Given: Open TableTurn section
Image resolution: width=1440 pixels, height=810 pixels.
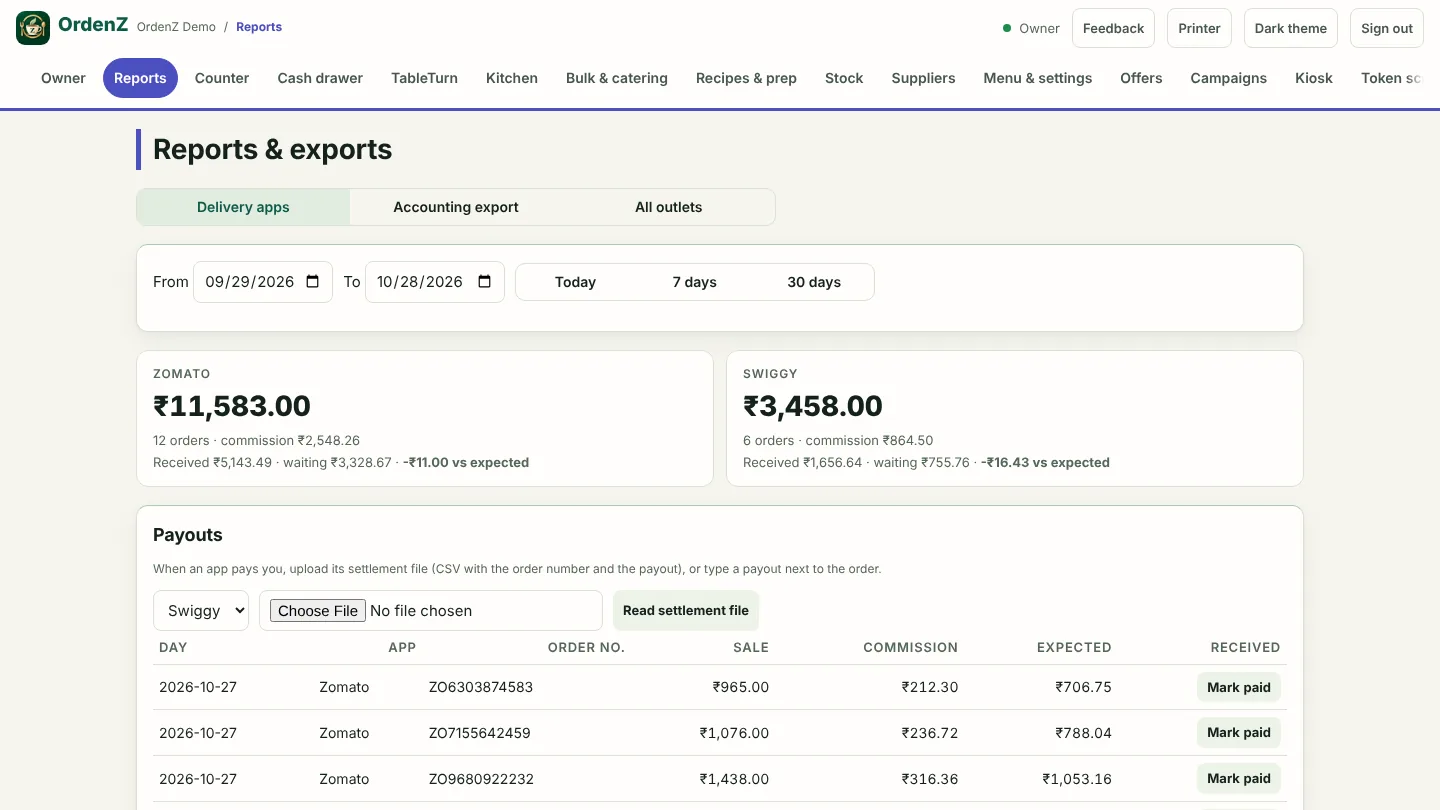Looking at the screenshot, I should (424, 78).
